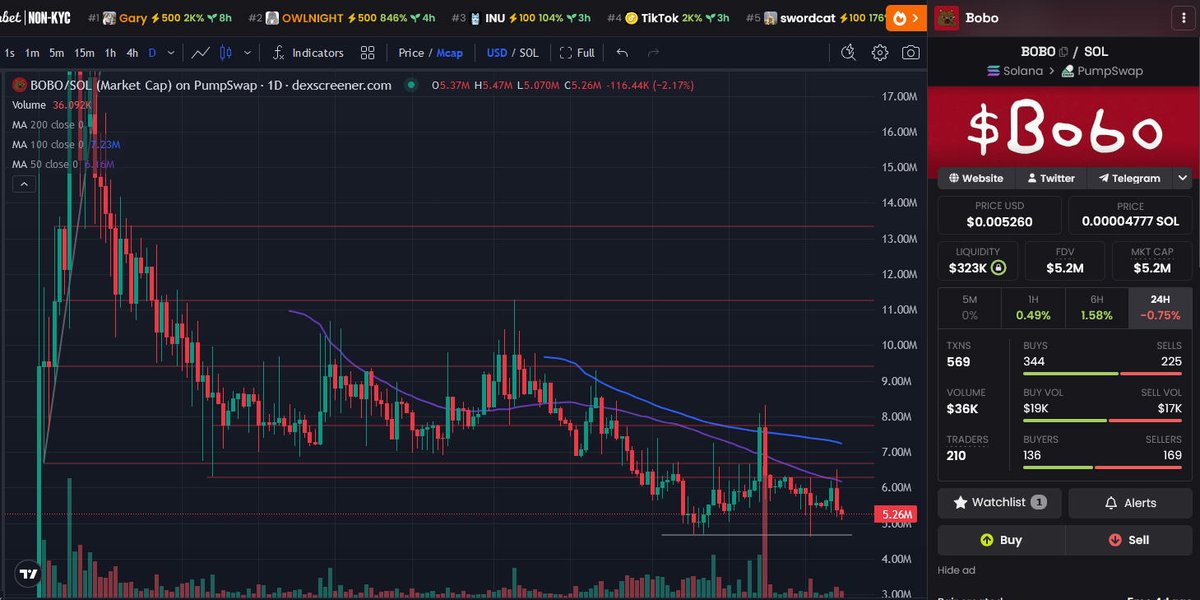Switch chart to Mcap mode
The width and height of the screenshot is (1200, 600).
(450, 53)
